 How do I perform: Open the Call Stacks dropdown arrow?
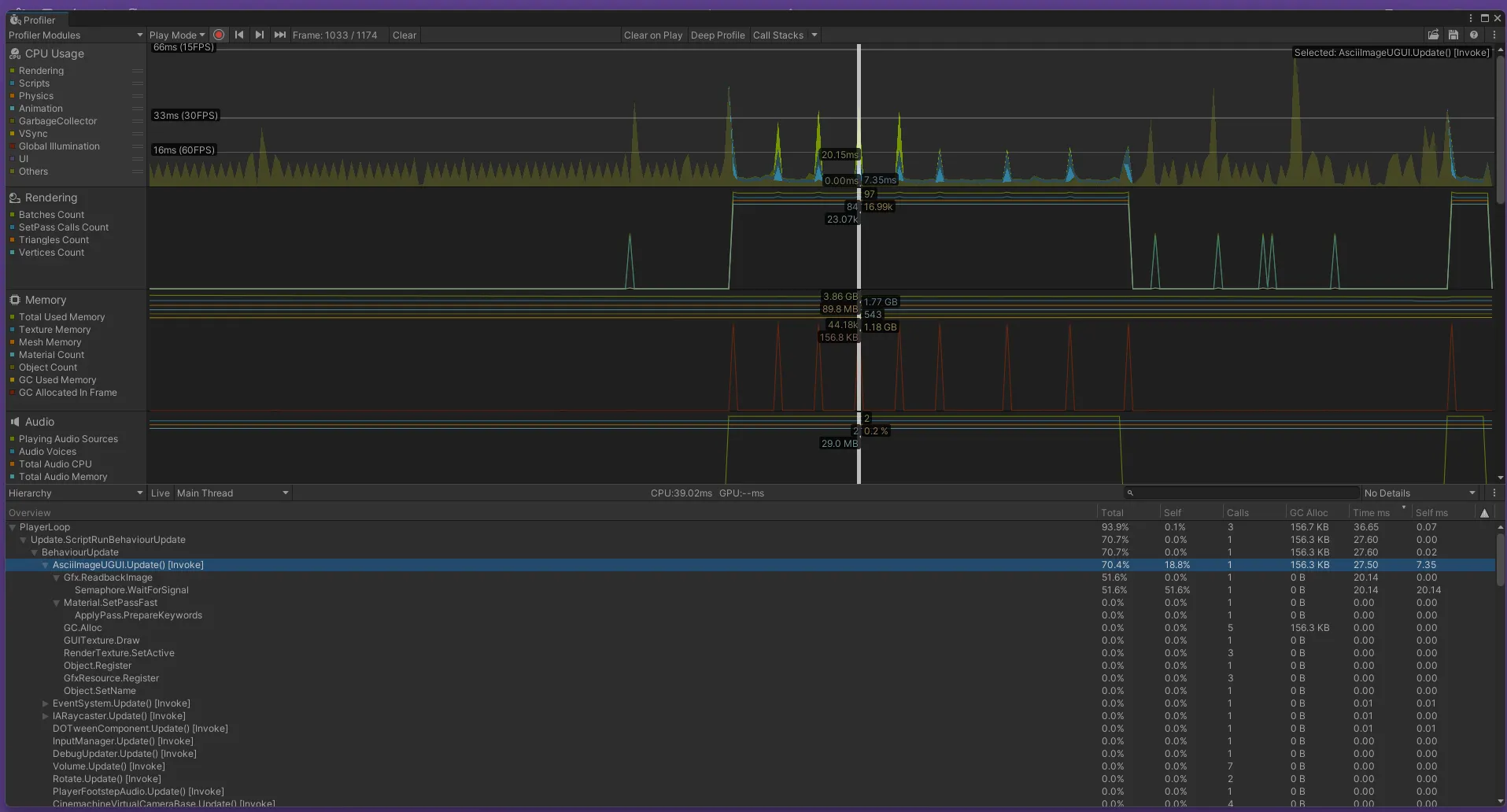coord(814,35)
